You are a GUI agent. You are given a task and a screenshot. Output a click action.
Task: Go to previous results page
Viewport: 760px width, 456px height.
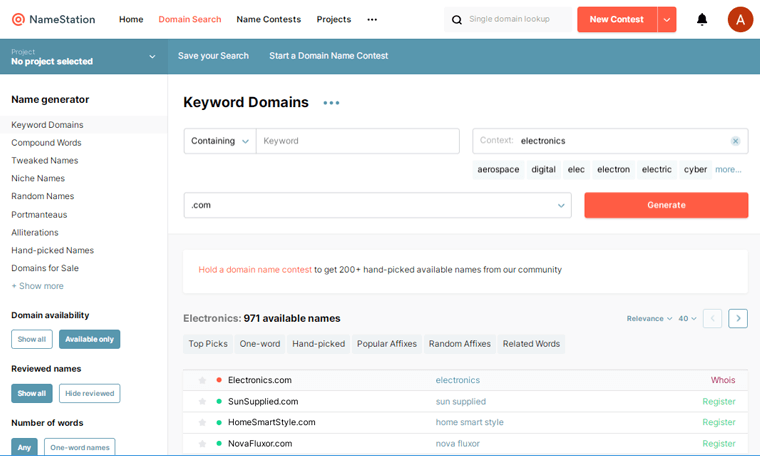point(712,318)
